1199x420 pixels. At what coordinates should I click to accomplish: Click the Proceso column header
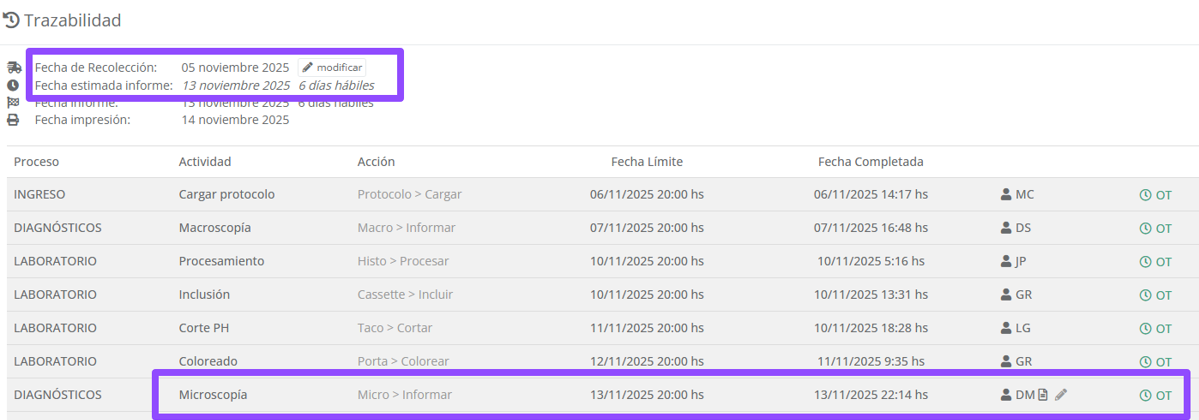tap(36, 162)
